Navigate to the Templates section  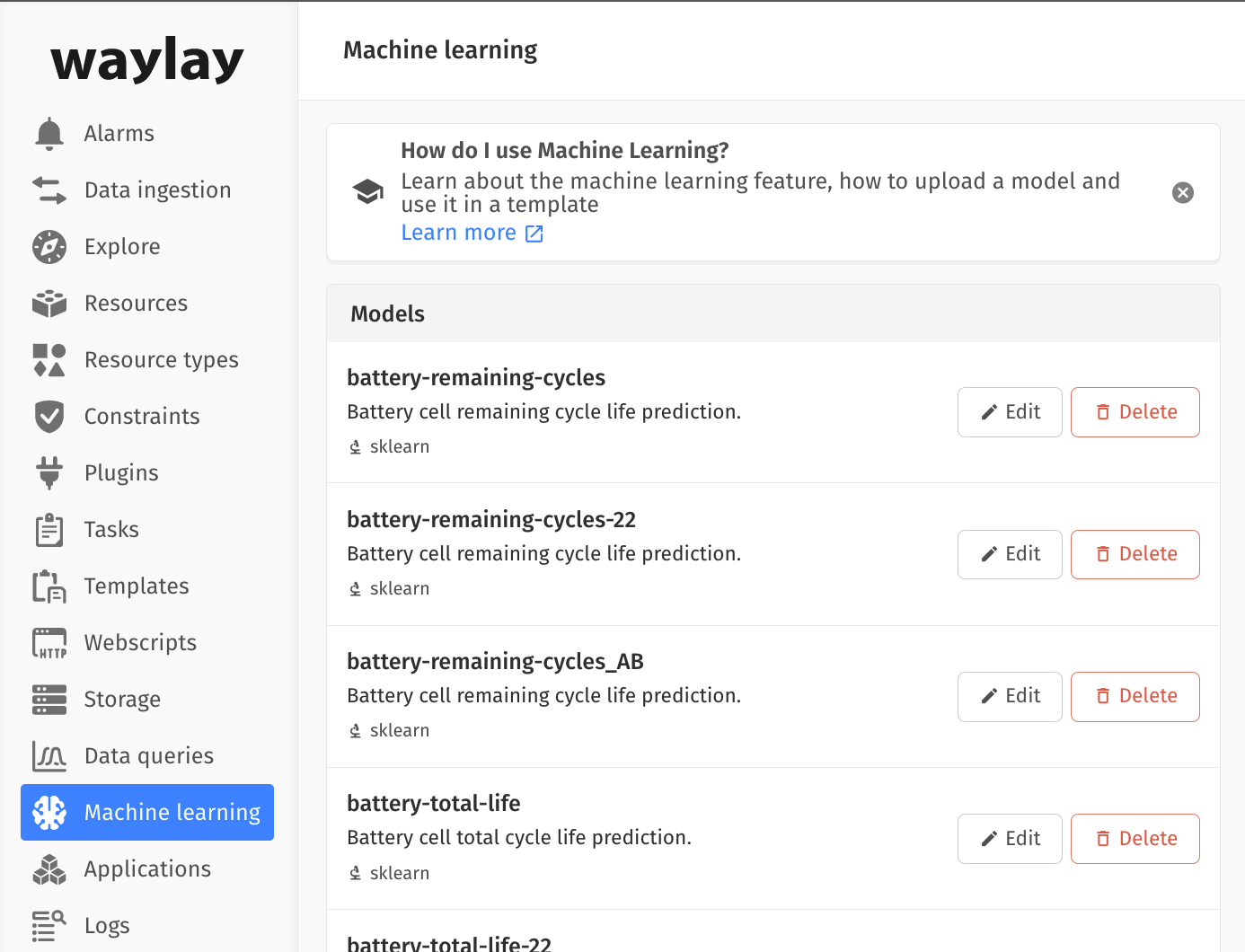(x=137, y=586)
